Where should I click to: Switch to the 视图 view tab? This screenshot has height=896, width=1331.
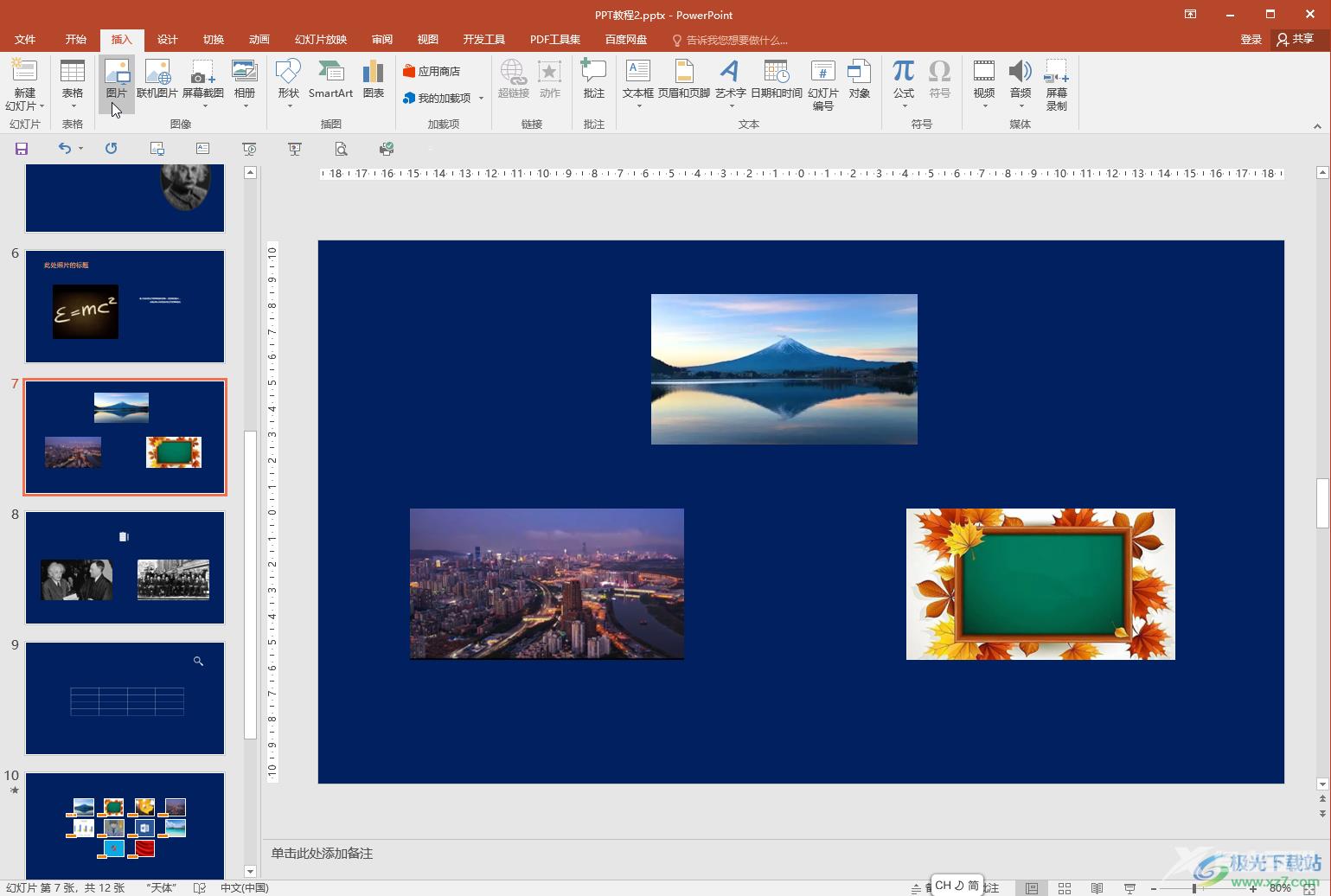click(x=428, y=40)
